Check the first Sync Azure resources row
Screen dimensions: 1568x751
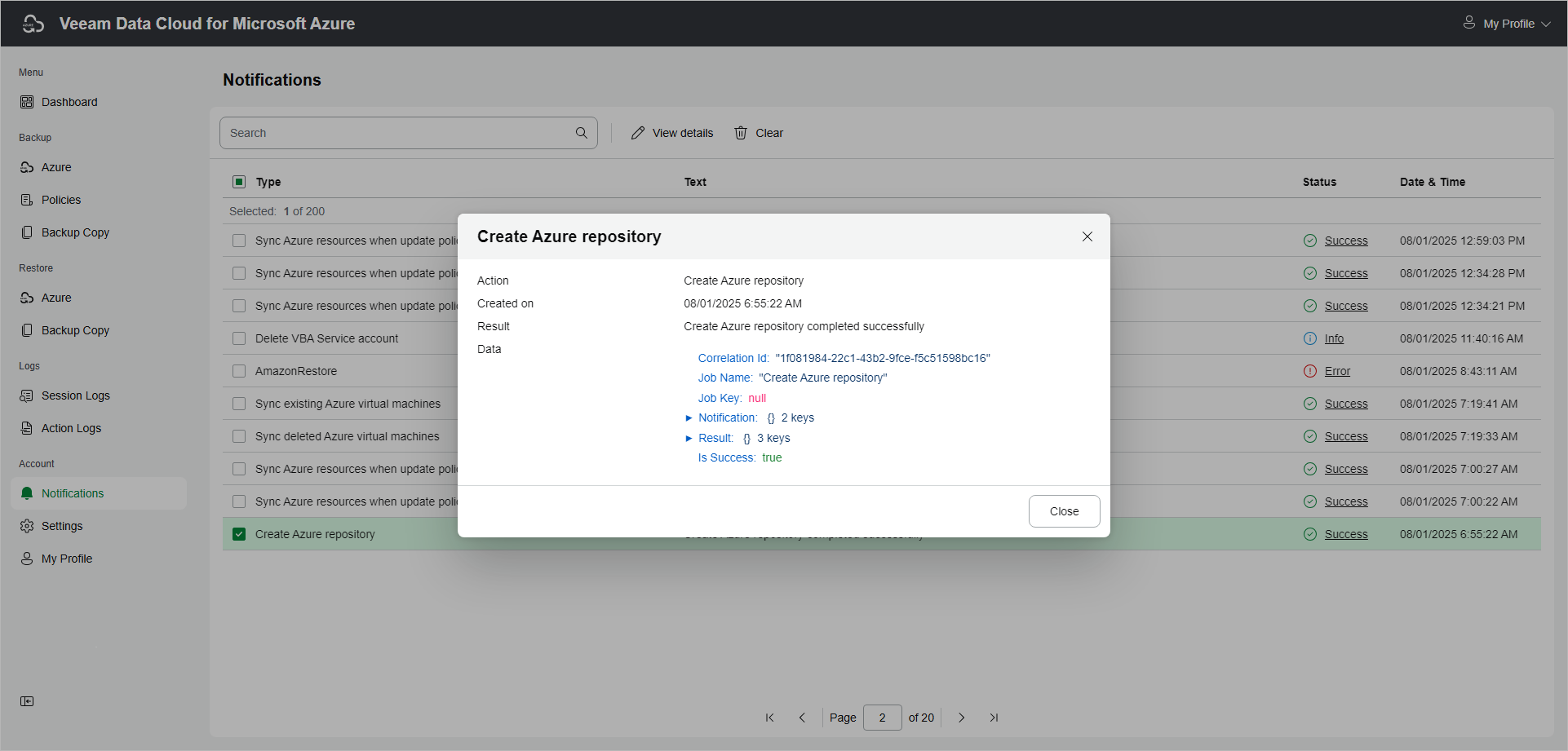[x=239, y=241]
